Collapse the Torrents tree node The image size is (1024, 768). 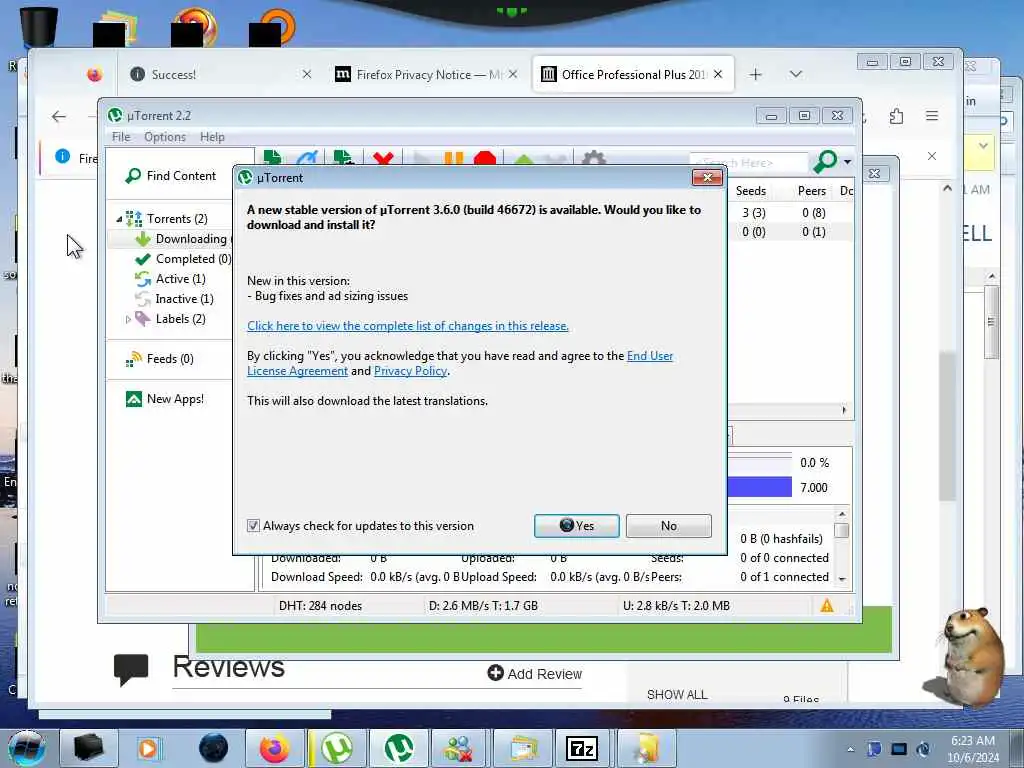(x=119, y=219)
